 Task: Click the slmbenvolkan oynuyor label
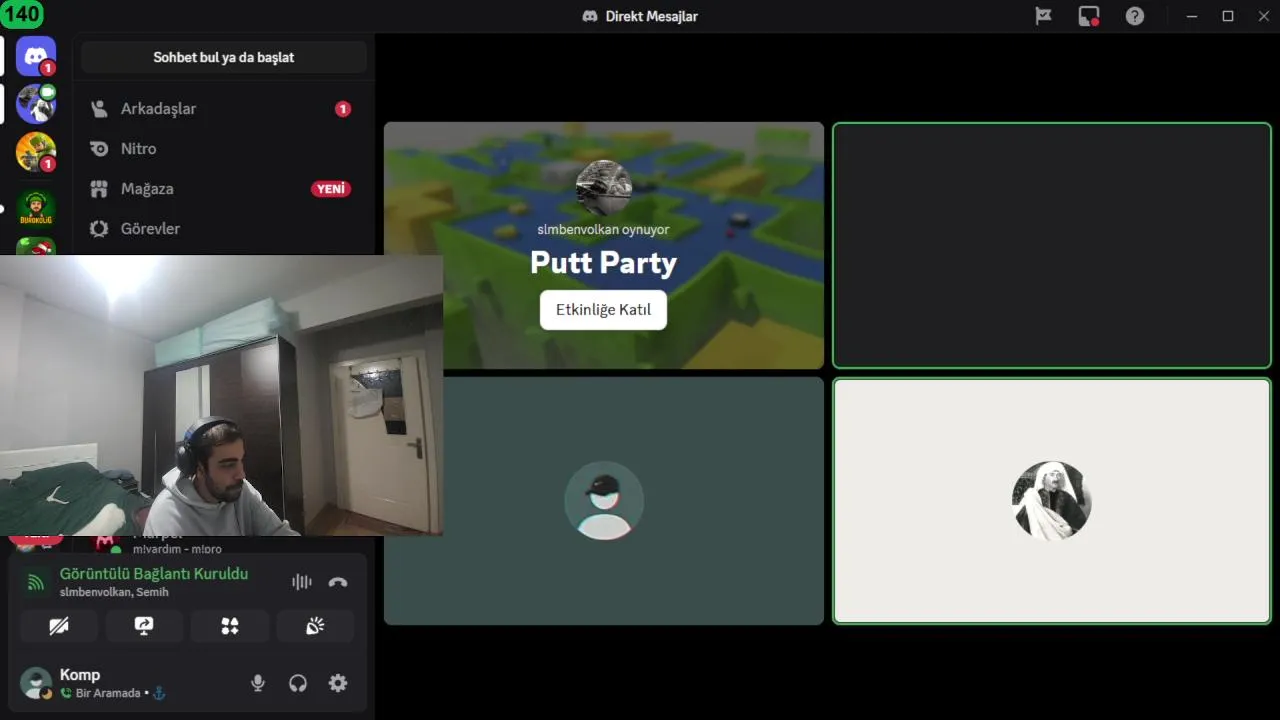[x=603, y=229]
